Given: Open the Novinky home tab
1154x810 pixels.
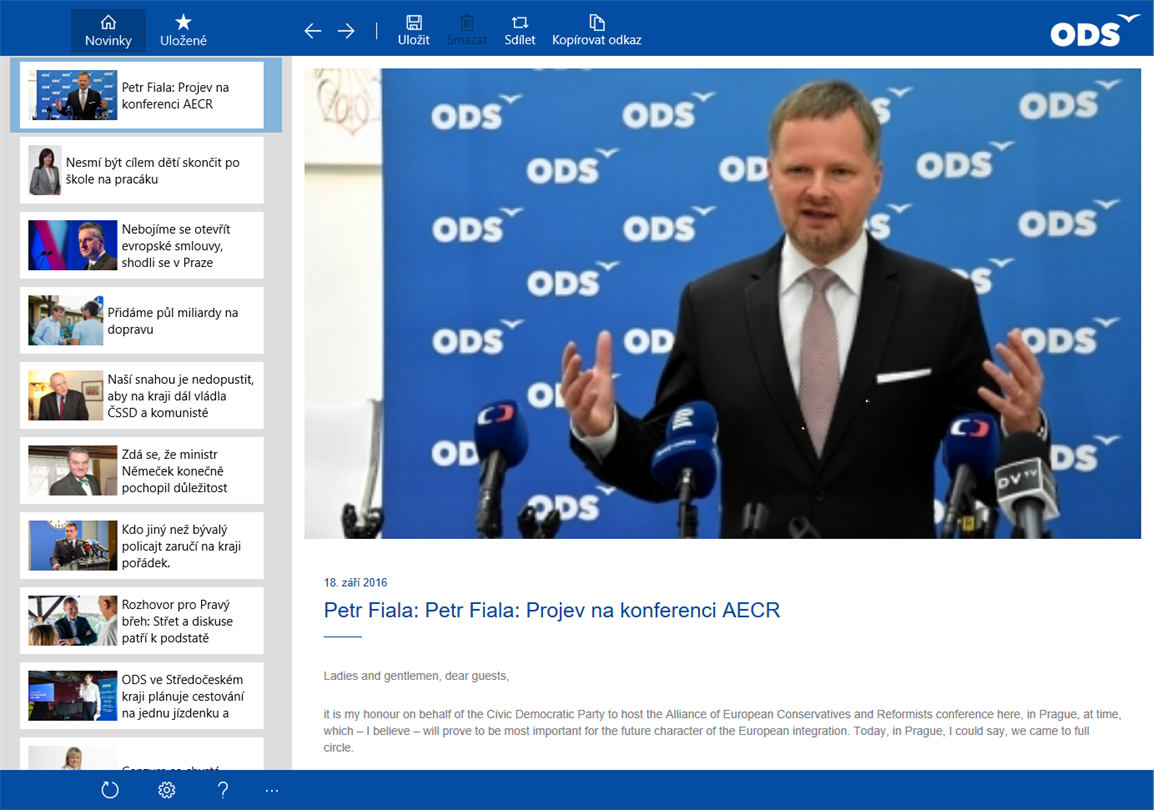Looking at the screenshot, I should (108, 31).
